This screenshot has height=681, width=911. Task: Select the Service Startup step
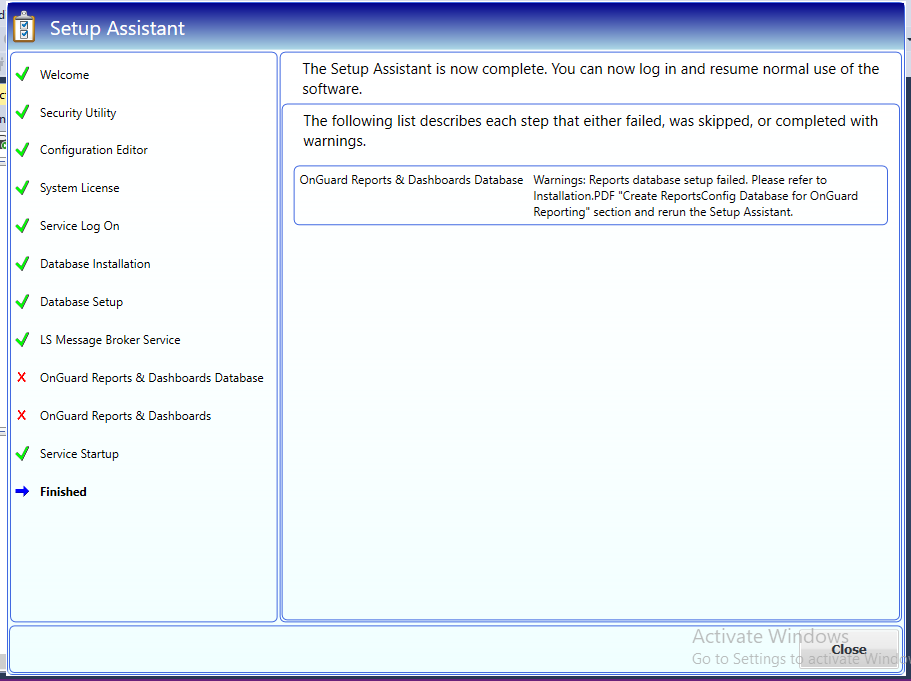pos(79,454)
